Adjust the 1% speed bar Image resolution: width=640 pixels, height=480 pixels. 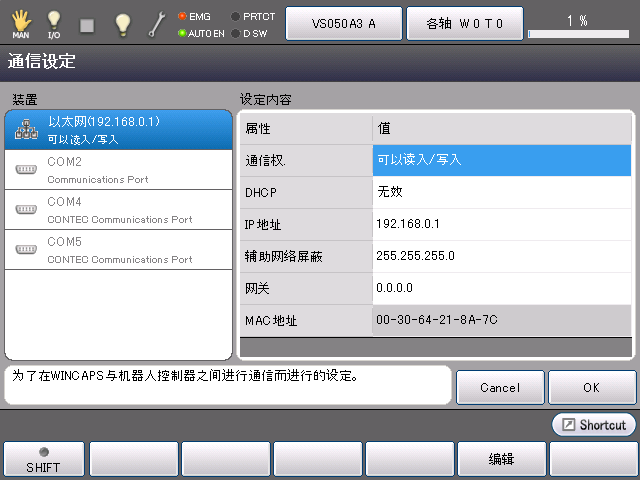tap(578, 34)
